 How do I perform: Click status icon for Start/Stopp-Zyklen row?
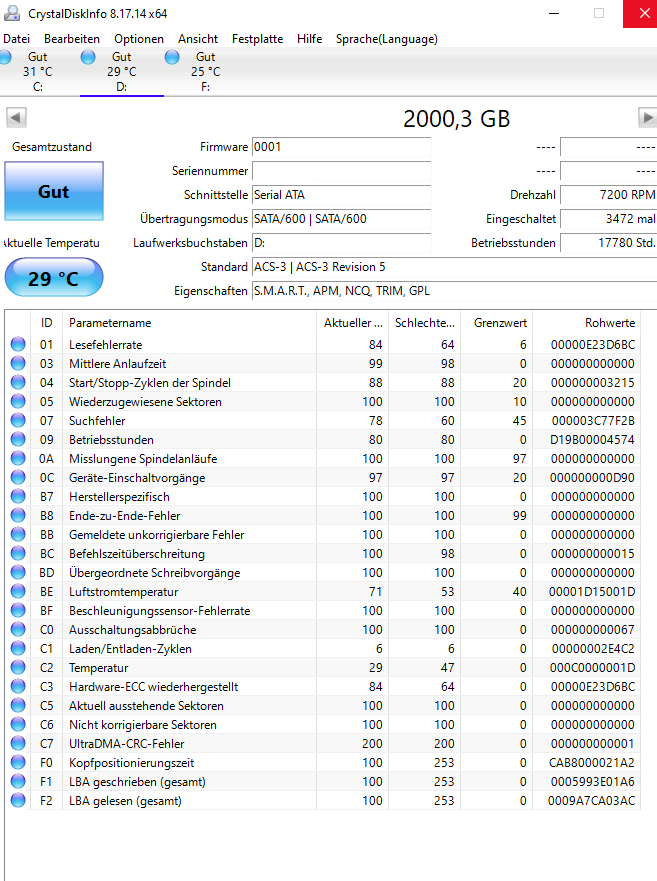tap(18, 382)
